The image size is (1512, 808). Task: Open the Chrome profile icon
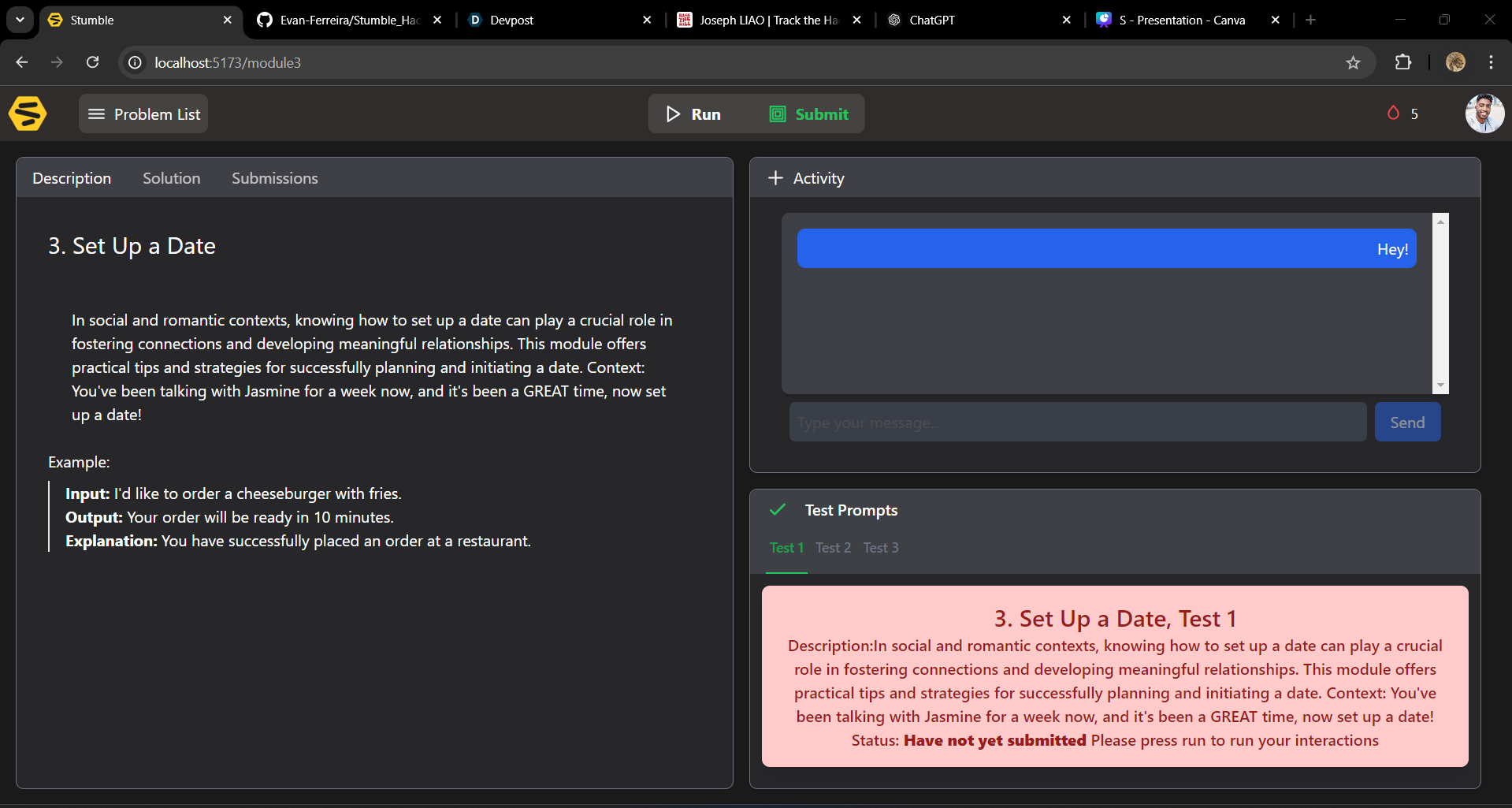click(x=1455, y=62)
